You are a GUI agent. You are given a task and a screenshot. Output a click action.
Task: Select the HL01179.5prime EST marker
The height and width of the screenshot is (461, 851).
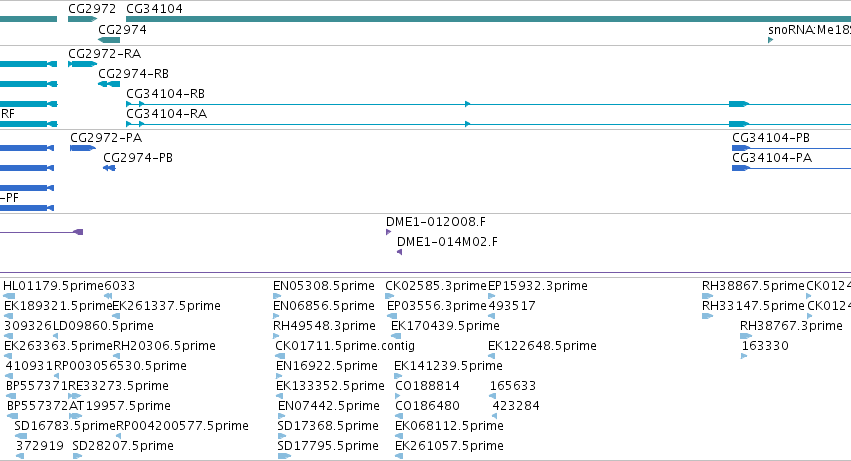click(x=9, y=296)
